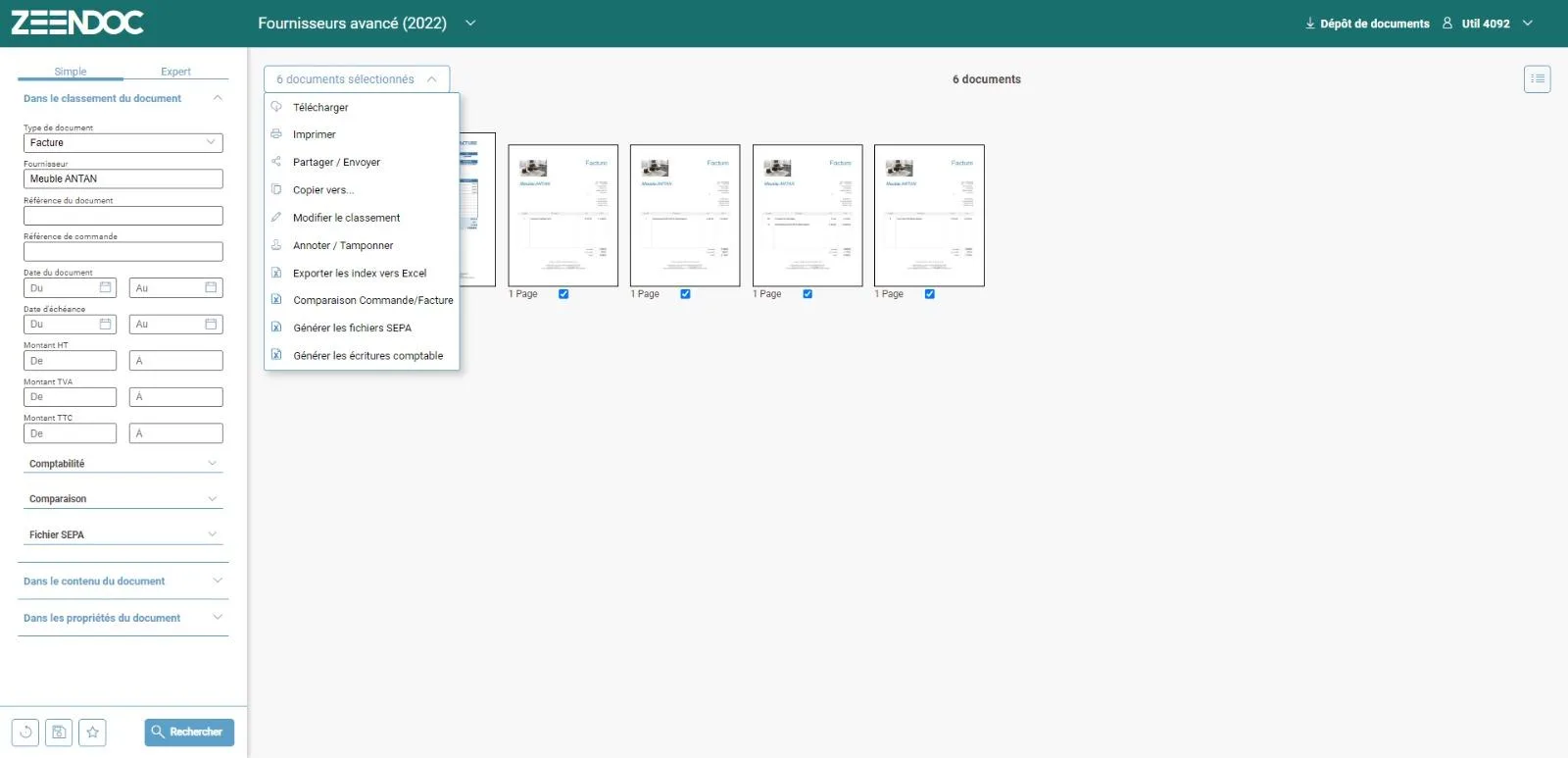This screenshot has width=1568, height=758.
Task: Uncheck the third invoice's 1 Page checkbox
Action: pyautogui.click(x=808, y=294)
